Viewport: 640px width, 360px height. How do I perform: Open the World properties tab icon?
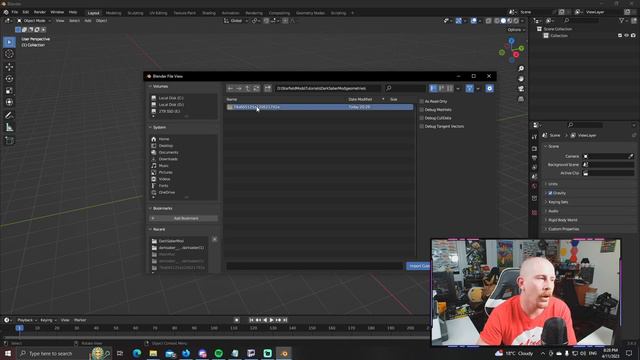(x=534, y=186)
